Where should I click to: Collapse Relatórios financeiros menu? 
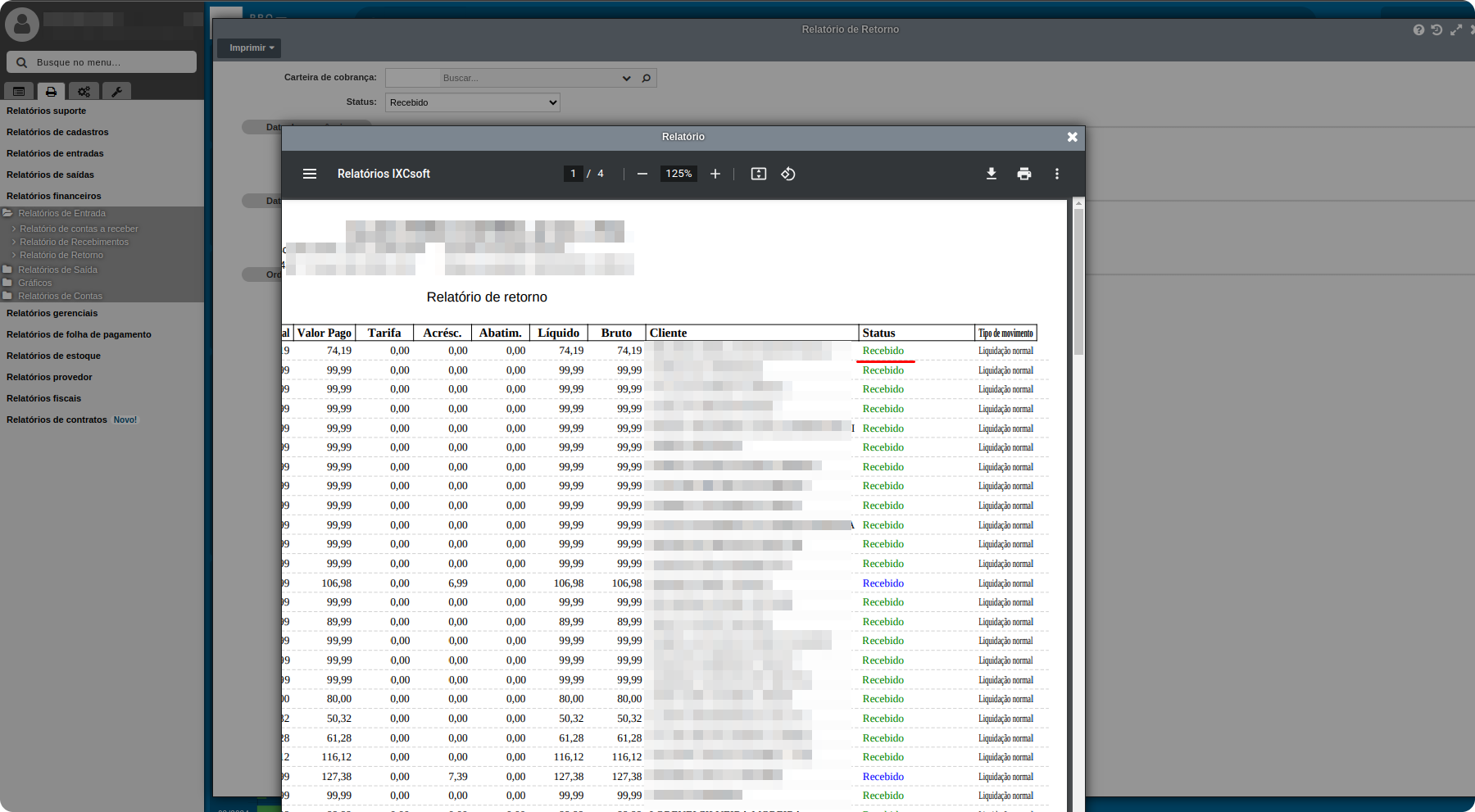tap(54, 196)
